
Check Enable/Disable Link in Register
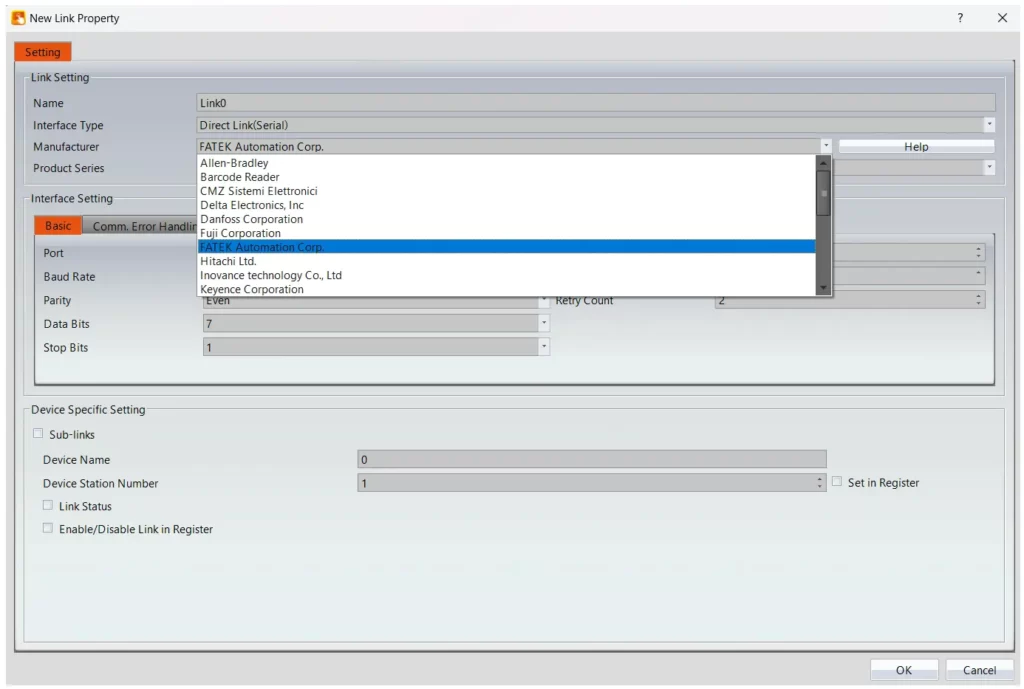tap(48, 529)
